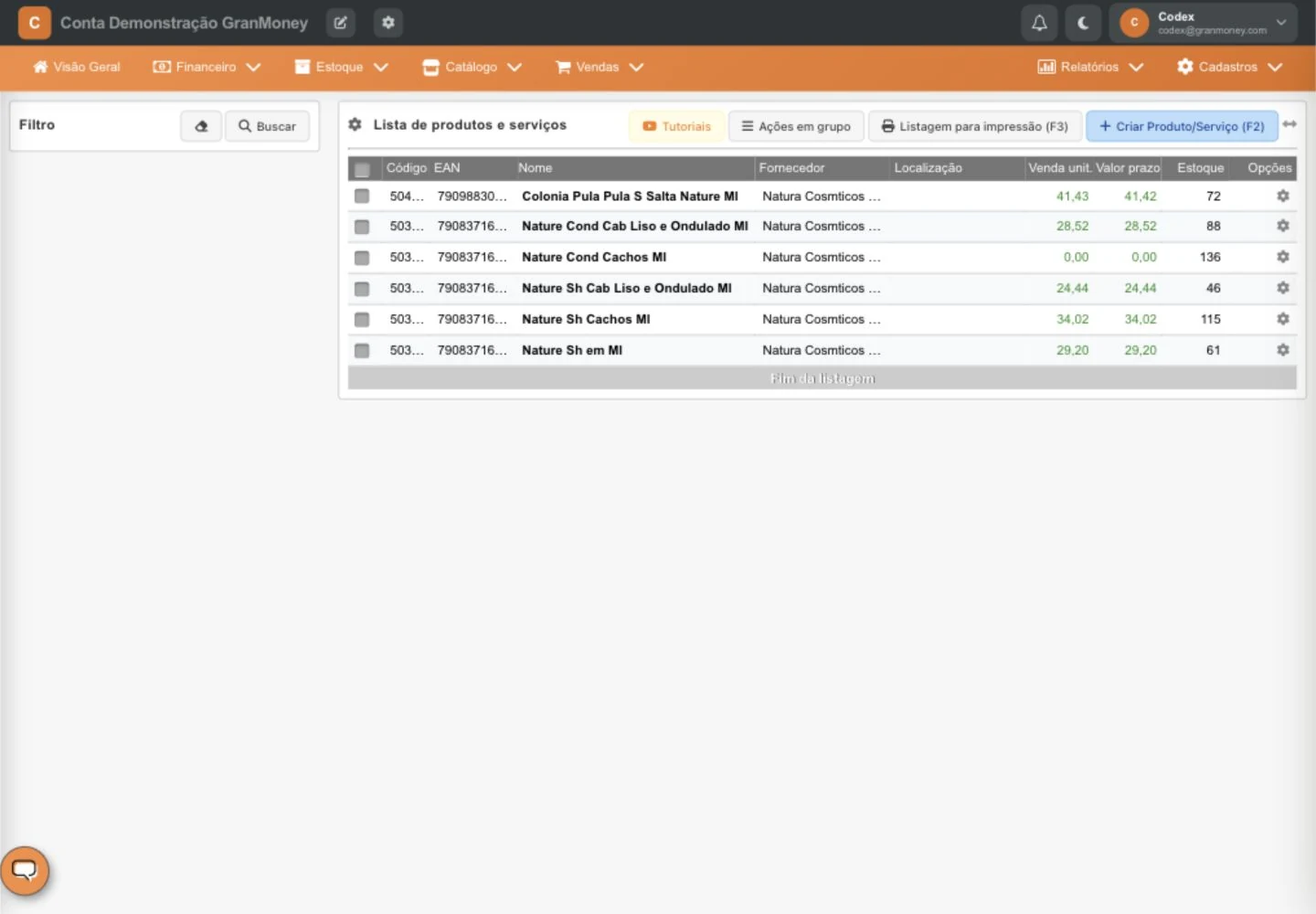Open the notifications bell
The image size is (1316, 914).
[x=1039, y=23]
